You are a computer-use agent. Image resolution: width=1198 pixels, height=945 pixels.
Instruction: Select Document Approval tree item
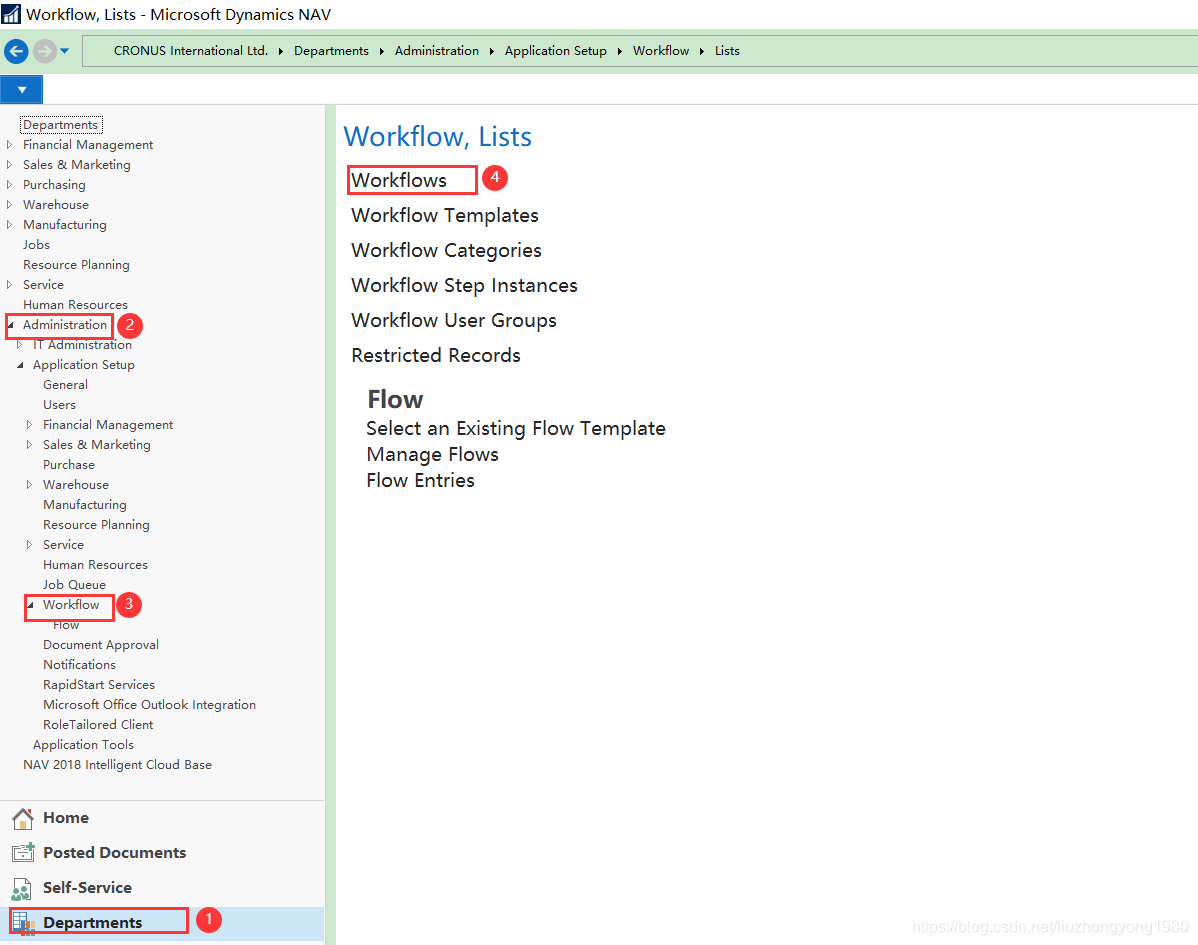(x=101, y=644)
